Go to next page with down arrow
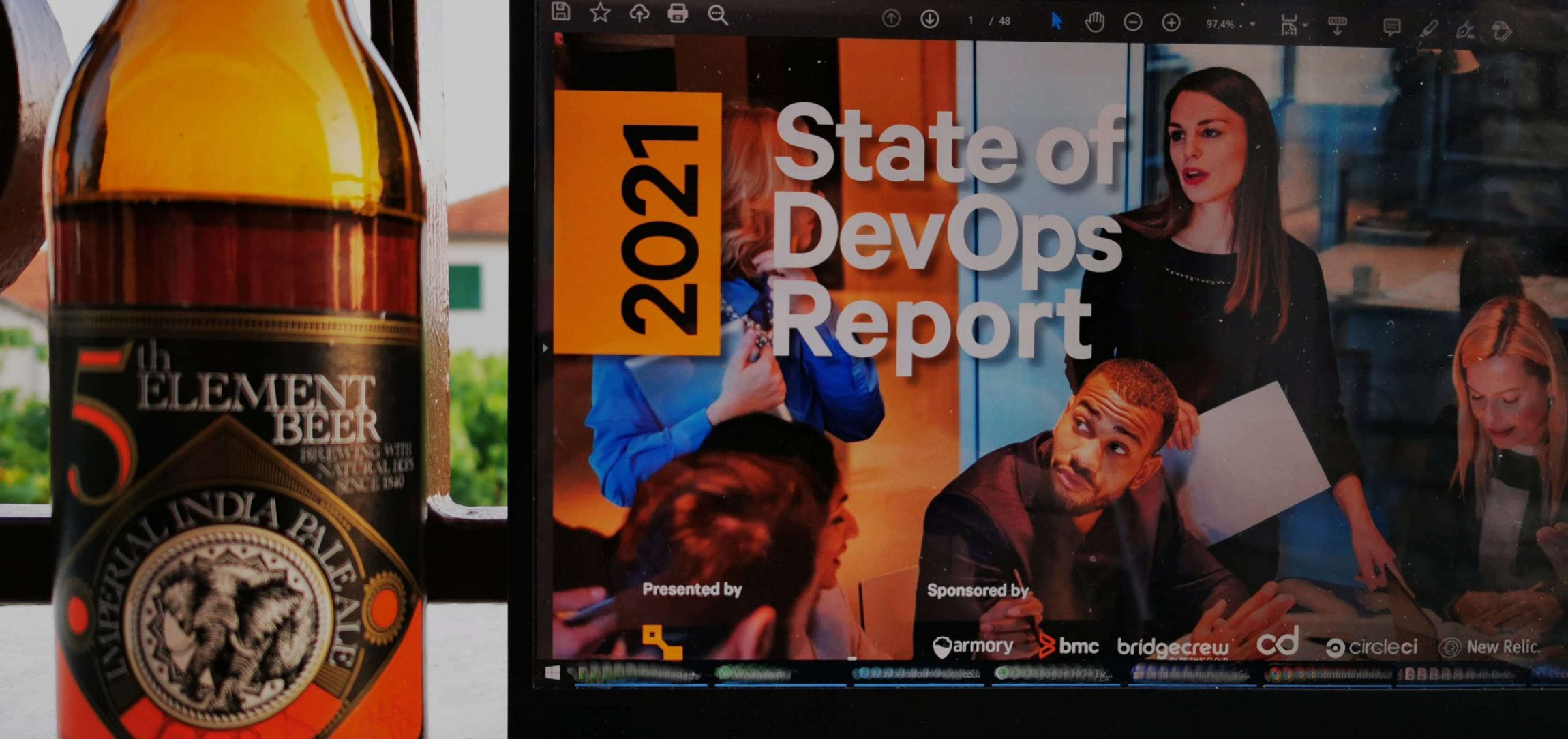 (929, 19)
